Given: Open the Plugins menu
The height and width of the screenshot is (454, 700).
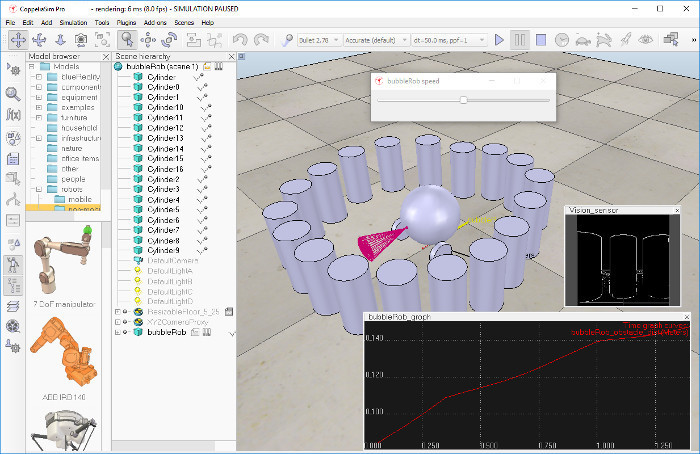Looking at the screenshot, I should point(126,22).
